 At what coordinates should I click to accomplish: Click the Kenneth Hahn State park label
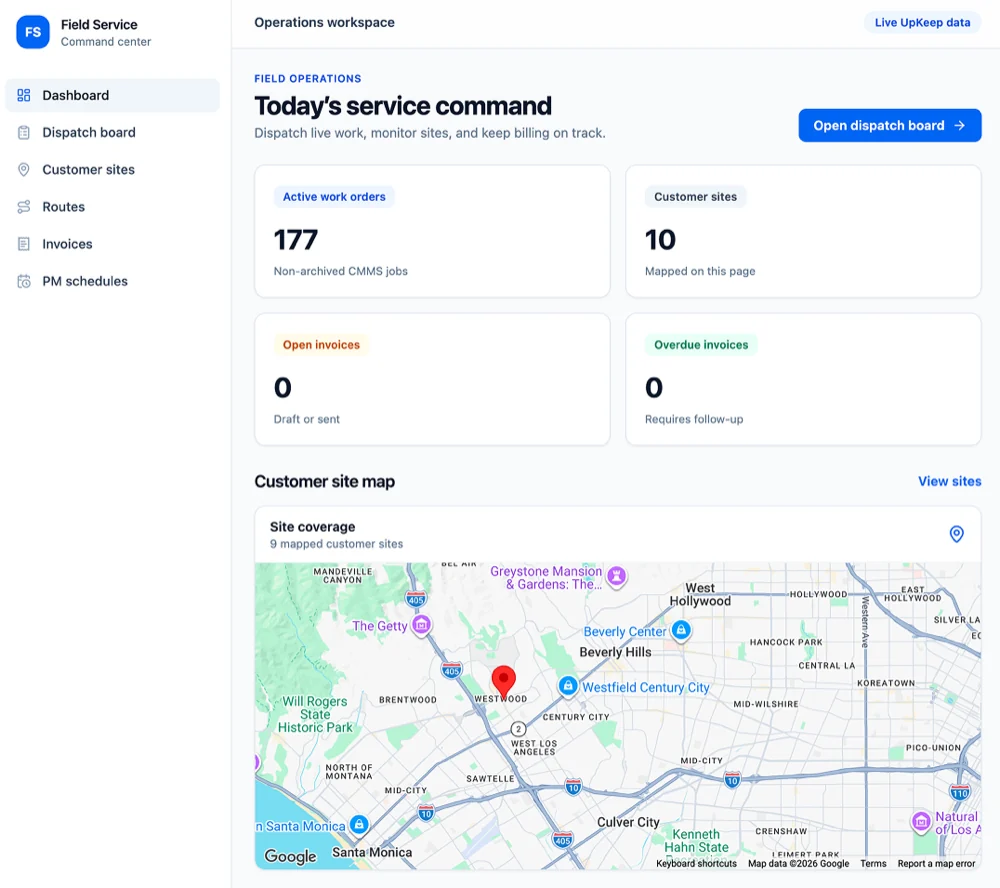696,841
